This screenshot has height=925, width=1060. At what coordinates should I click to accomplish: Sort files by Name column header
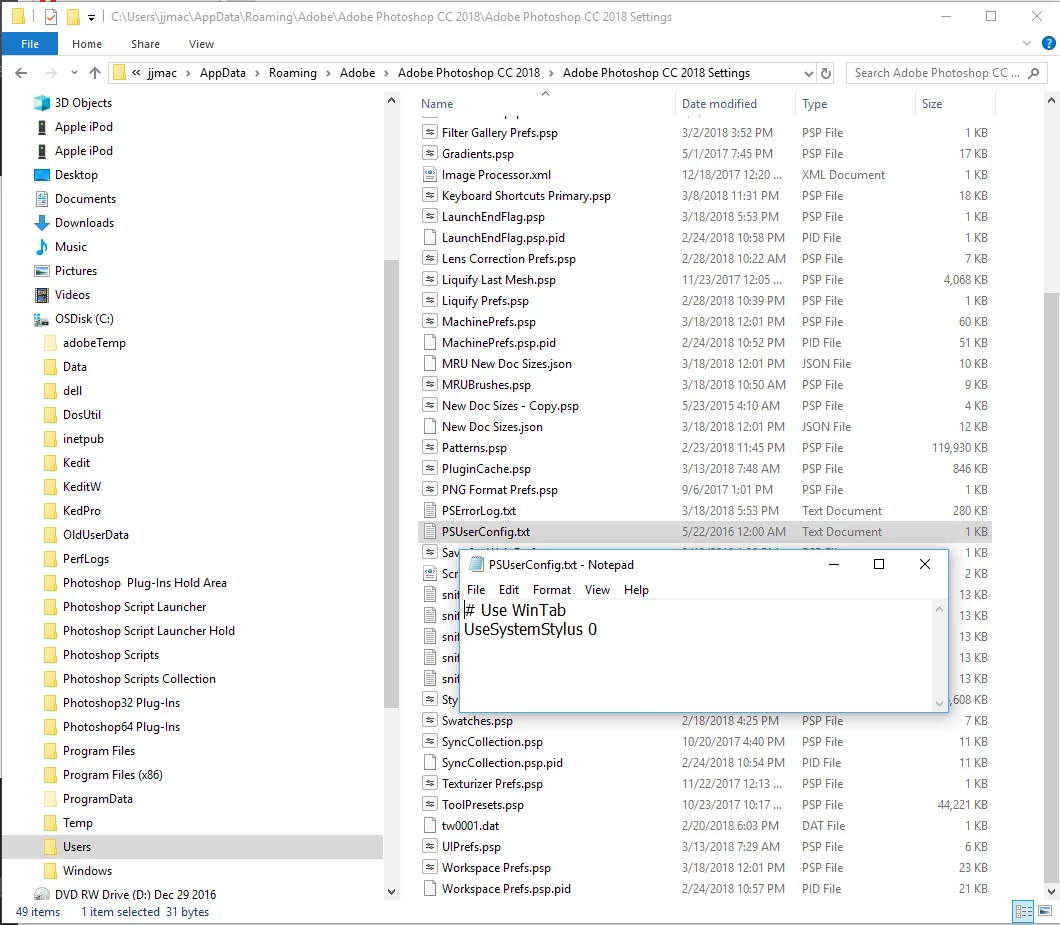(437, 103)
